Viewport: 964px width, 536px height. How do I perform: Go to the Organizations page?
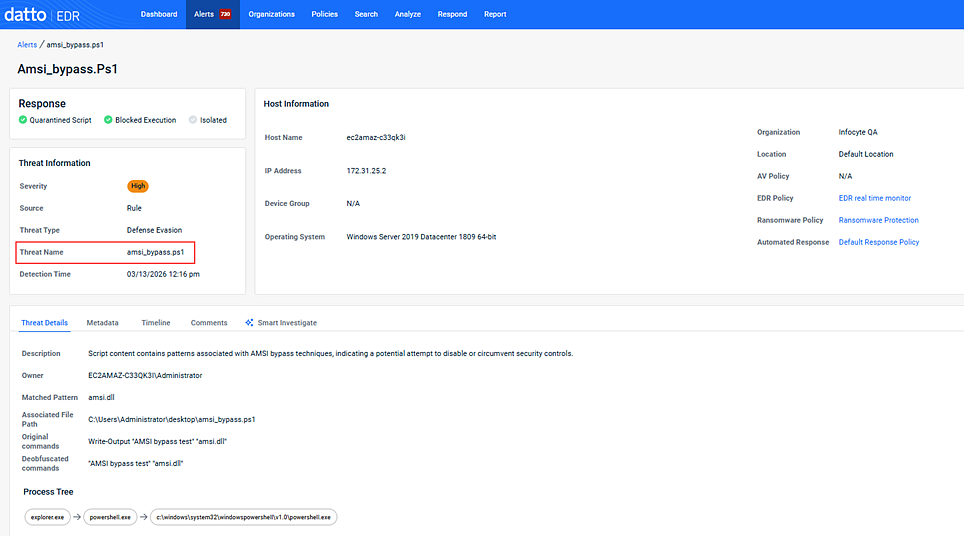271,14
